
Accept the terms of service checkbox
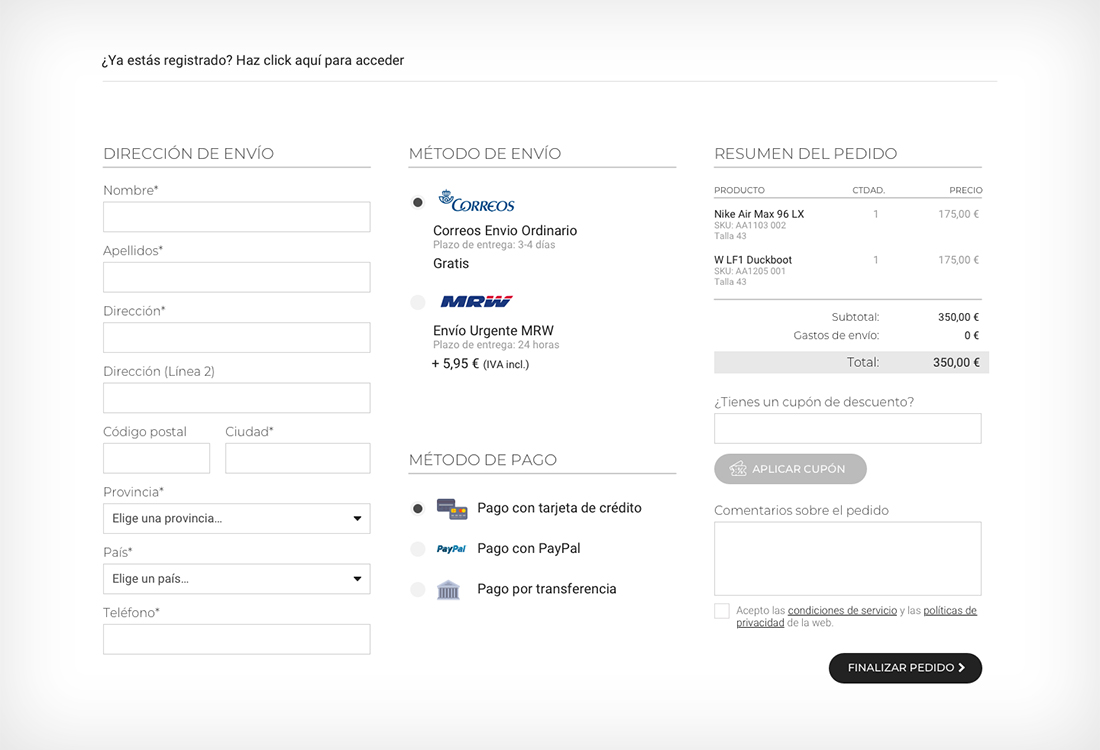722,611
